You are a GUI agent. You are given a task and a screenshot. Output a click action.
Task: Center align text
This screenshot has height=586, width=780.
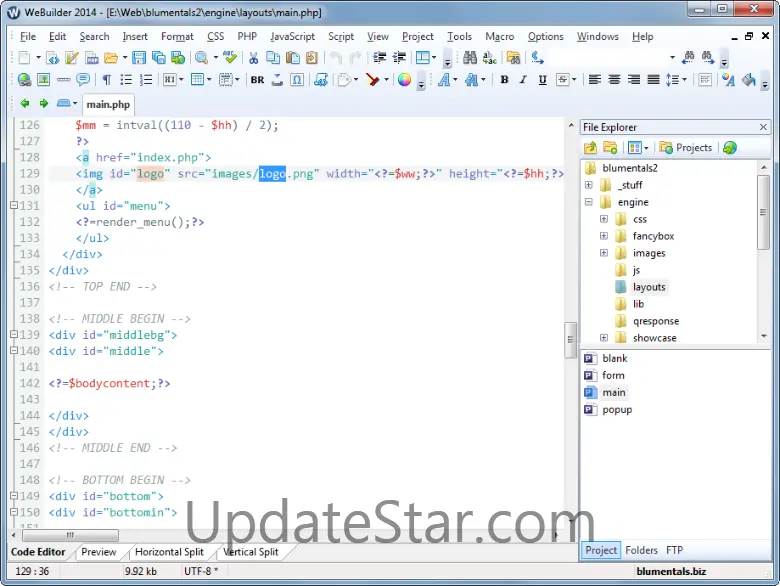(614, 80)
